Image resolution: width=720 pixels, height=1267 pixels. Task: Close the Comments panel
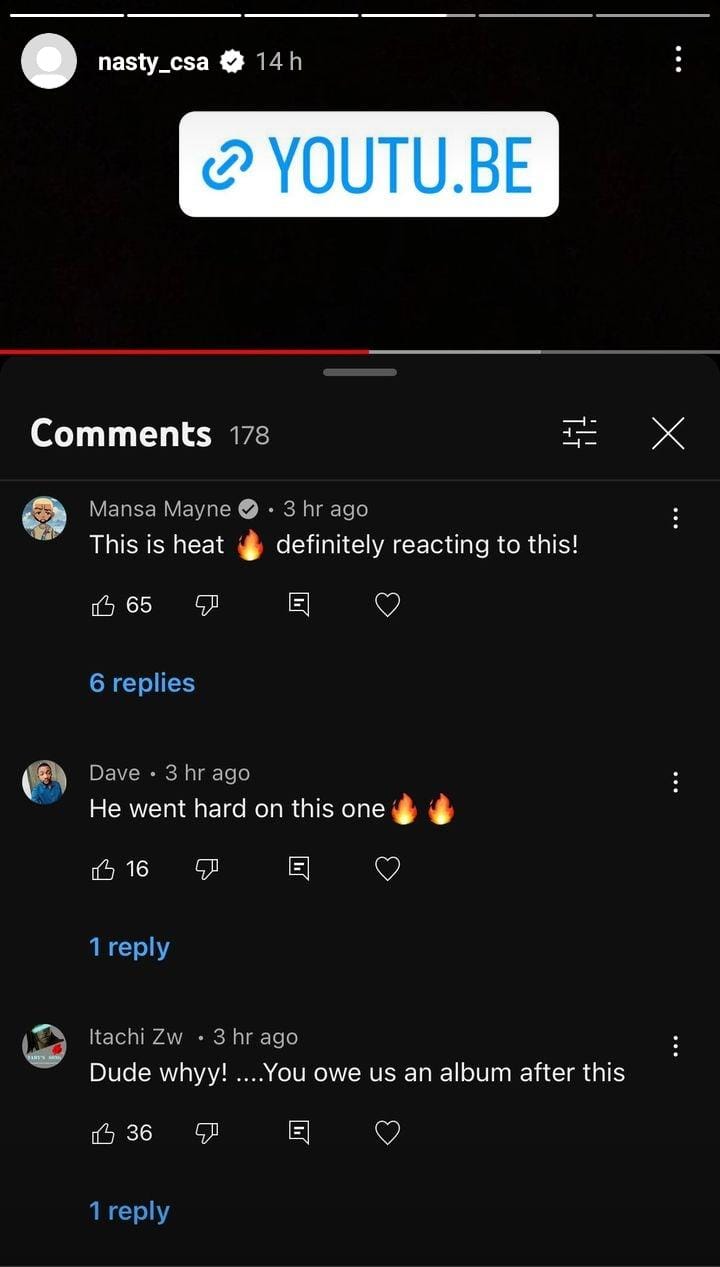[667, 433]
